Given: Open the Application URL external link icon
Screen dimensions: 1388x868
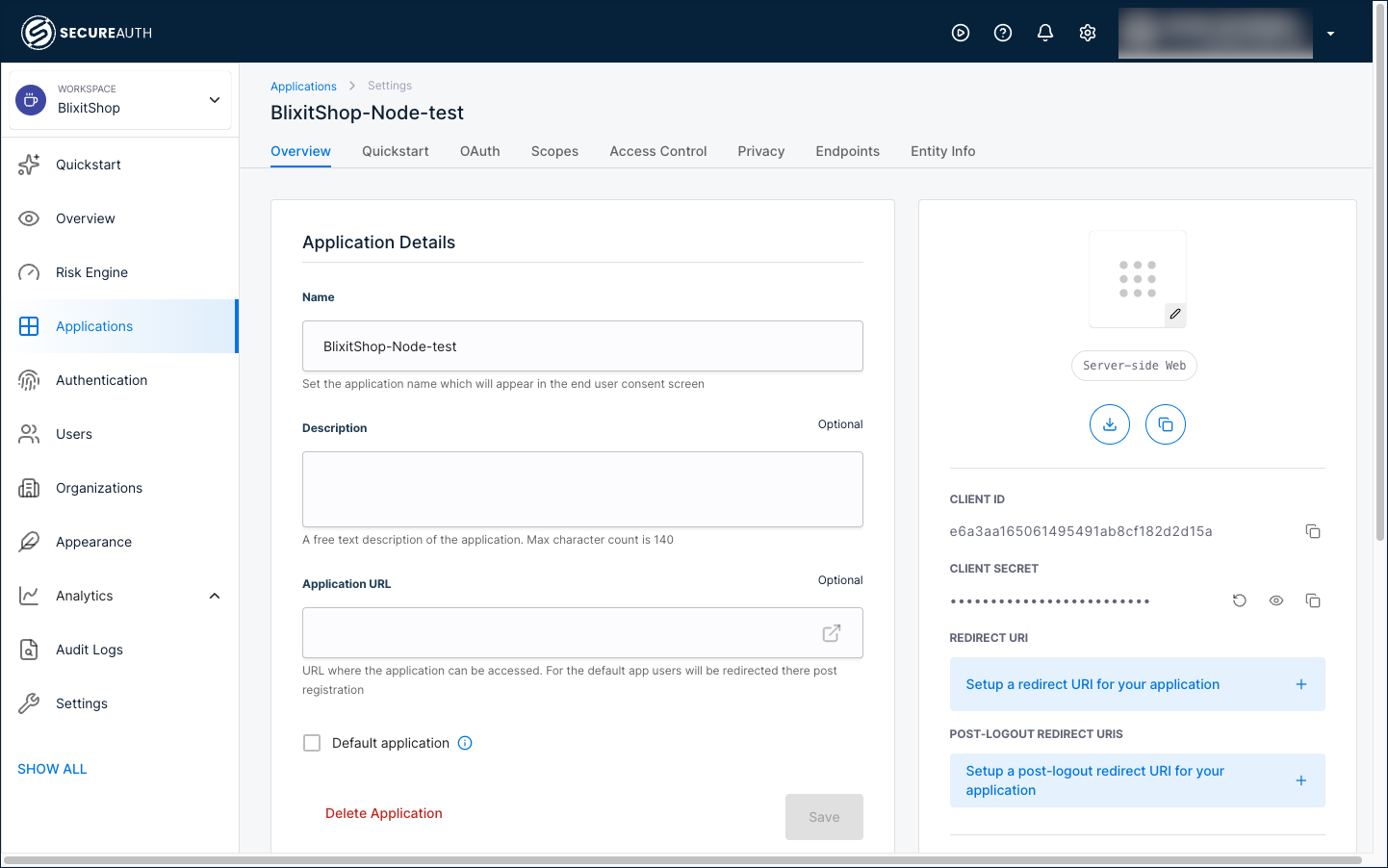Looking at the screenshot, I should click(x=832, y=633).
